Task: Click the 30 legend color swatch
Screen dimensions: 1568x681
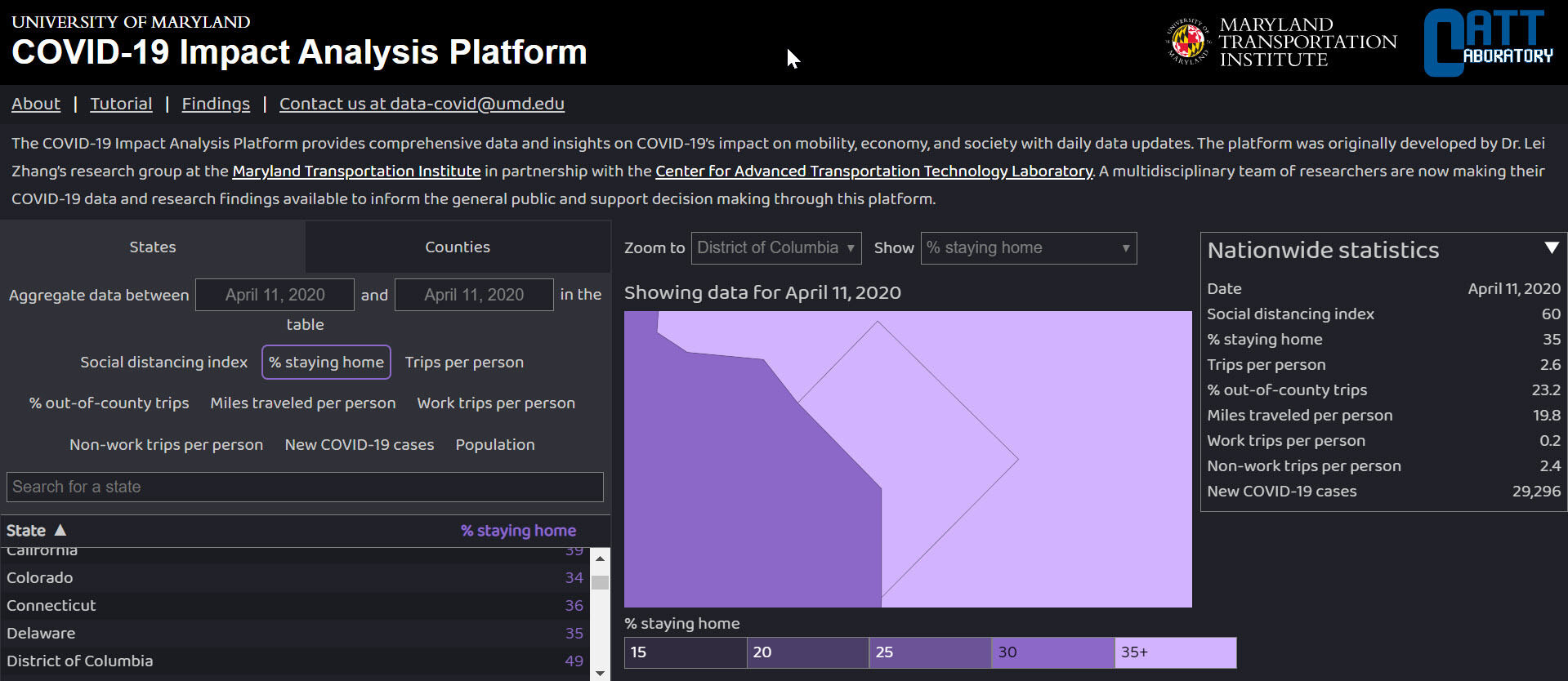Action: pos(1052,652)
